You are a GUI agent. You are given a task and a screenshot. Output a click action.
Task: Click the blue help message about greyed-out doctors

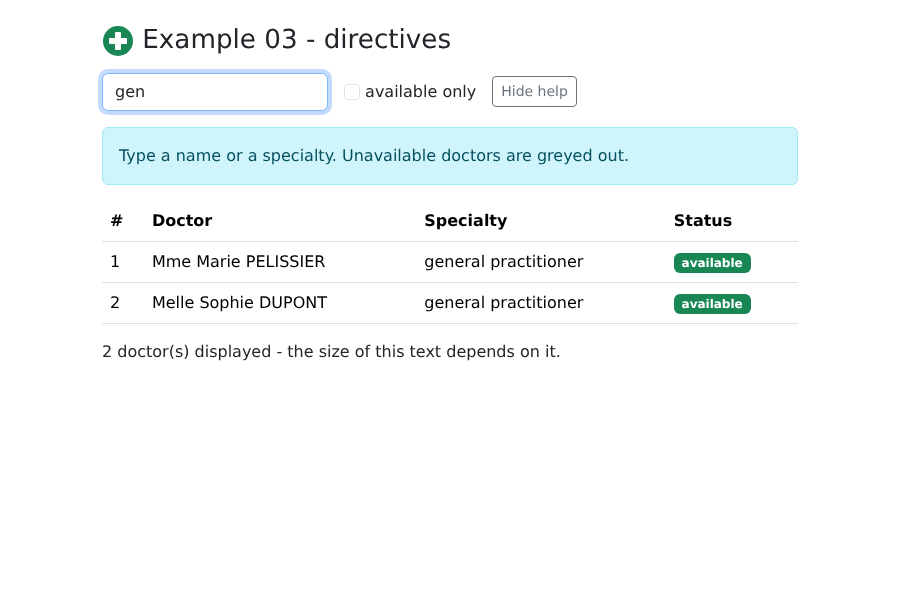pyautogui.click(x=450, y=156)
